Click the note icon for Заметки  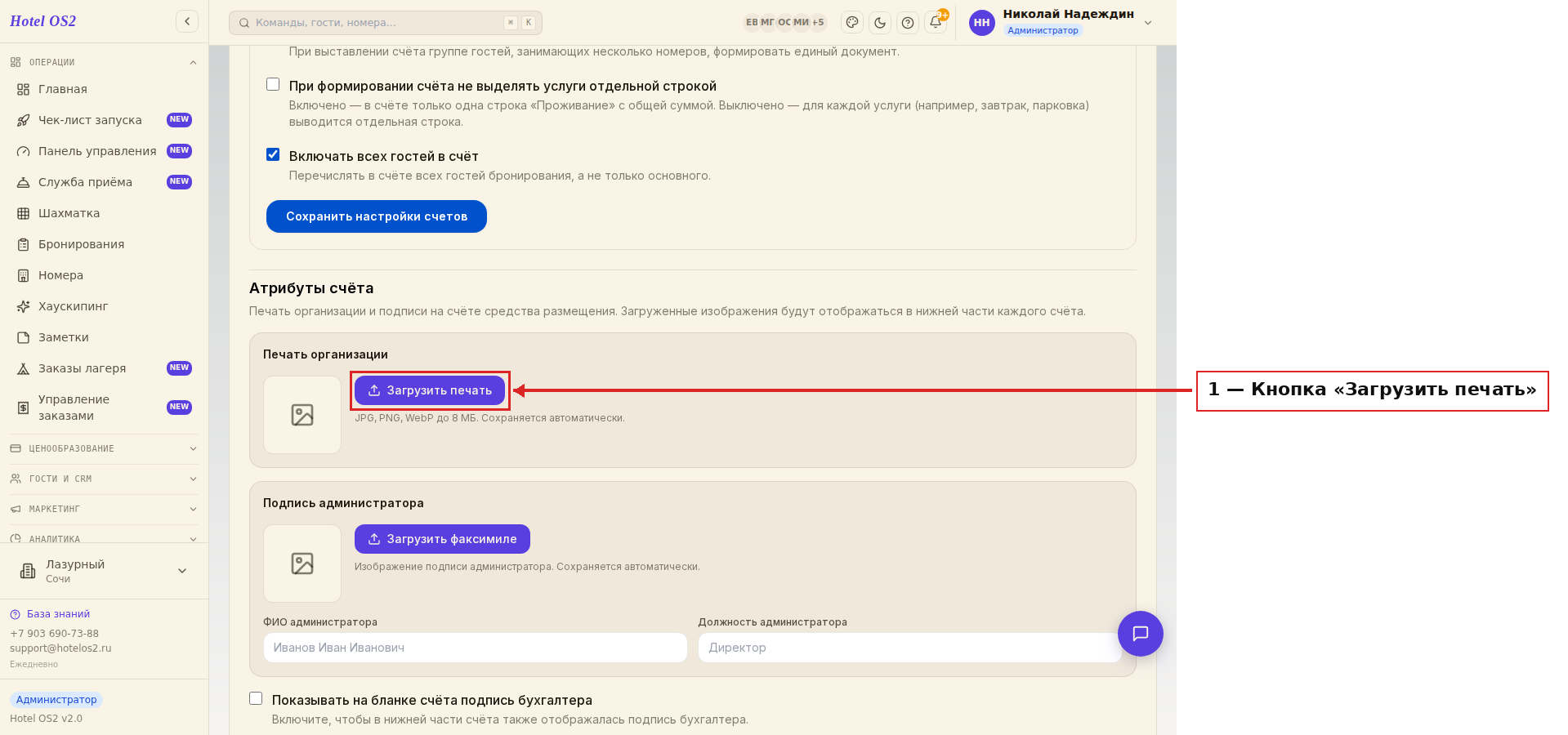(24, 337)
